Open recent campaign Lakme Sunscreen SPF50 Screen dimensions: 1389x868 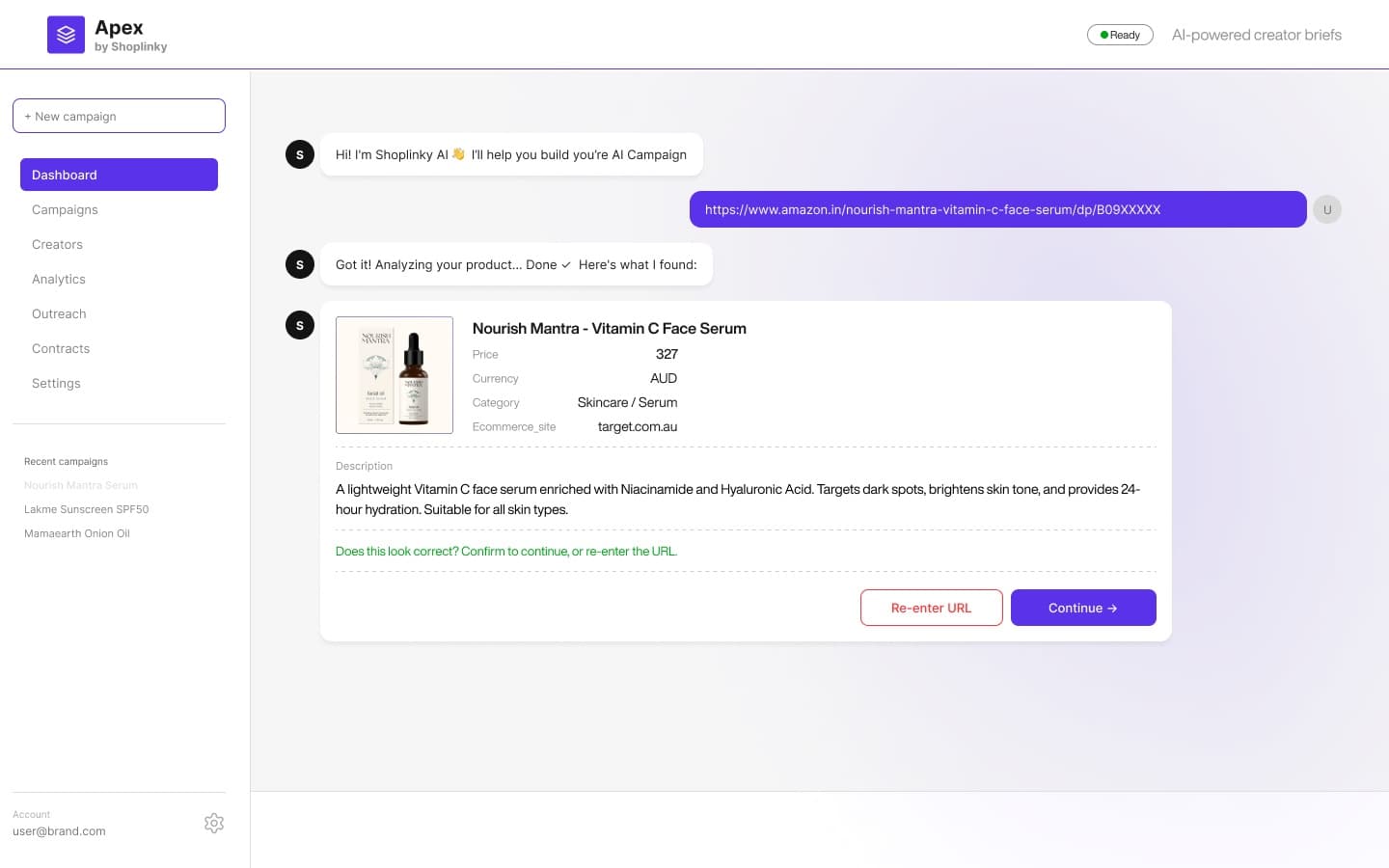pos(87,509)
